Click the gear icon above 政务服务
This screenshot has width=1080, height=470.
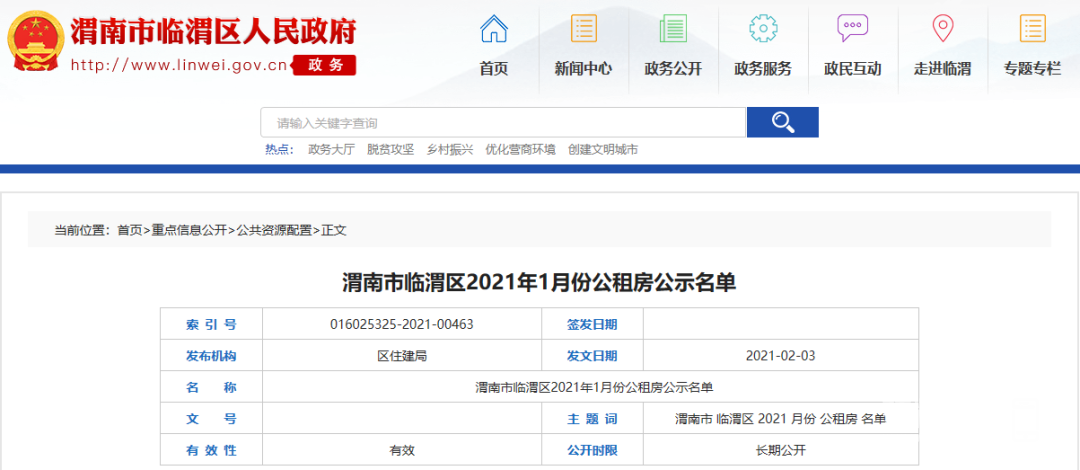[763, 29]
